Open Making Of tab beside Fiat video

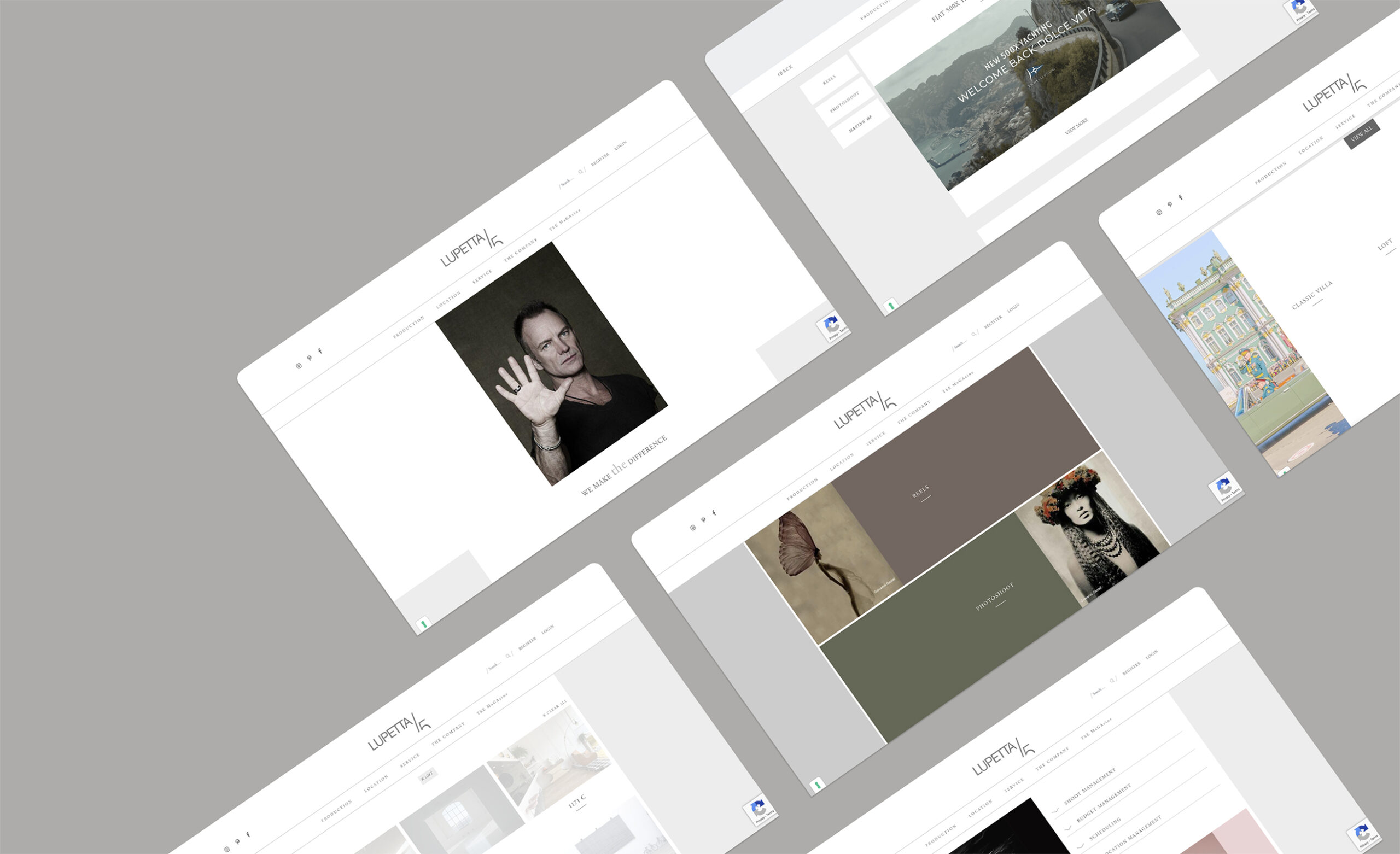coord(860,124)
